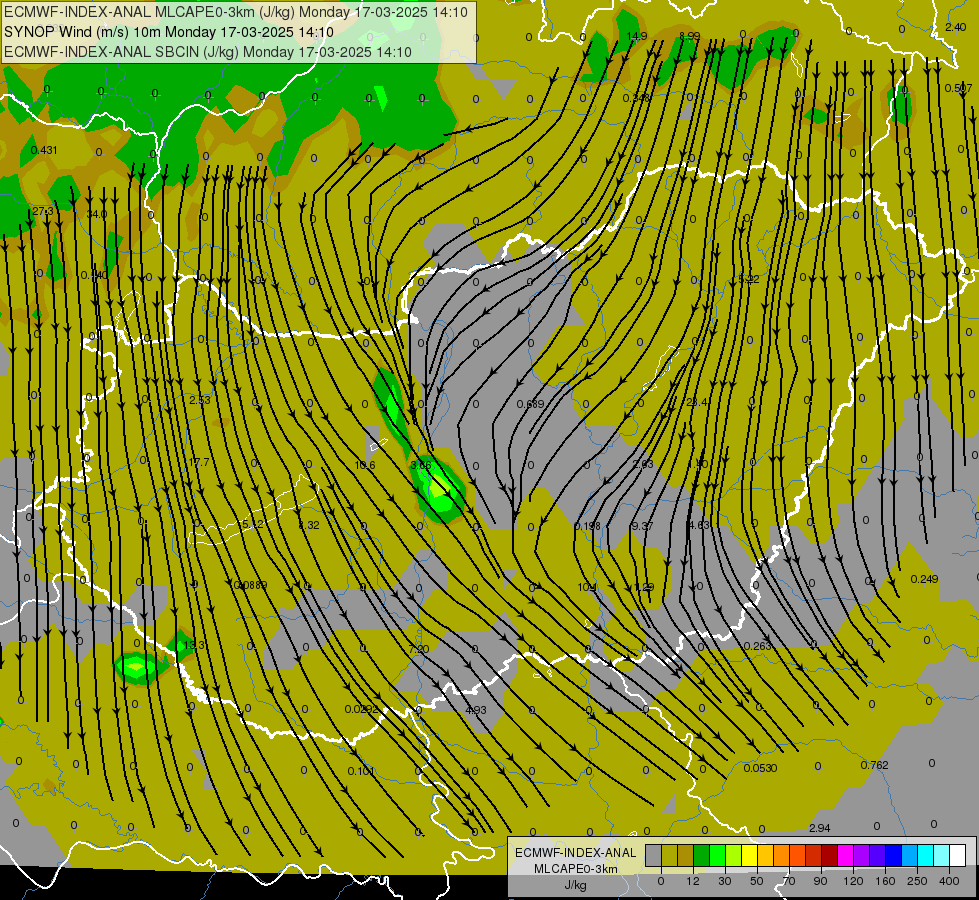Click the map value 10.6

[365, 465]
